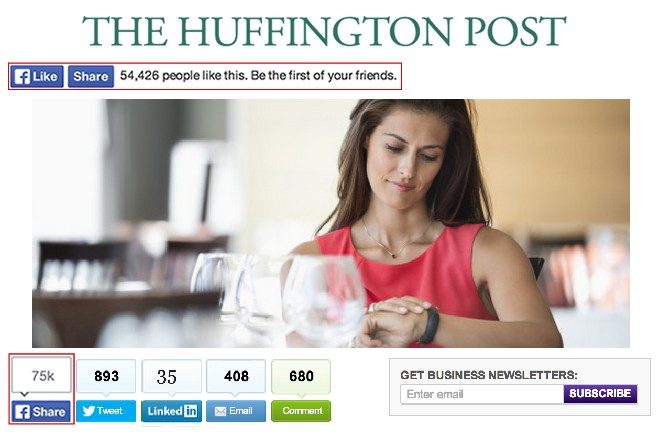Click the envelope icon on Email button
Viewport: 660px width, 440px height.
click(220, 411)
